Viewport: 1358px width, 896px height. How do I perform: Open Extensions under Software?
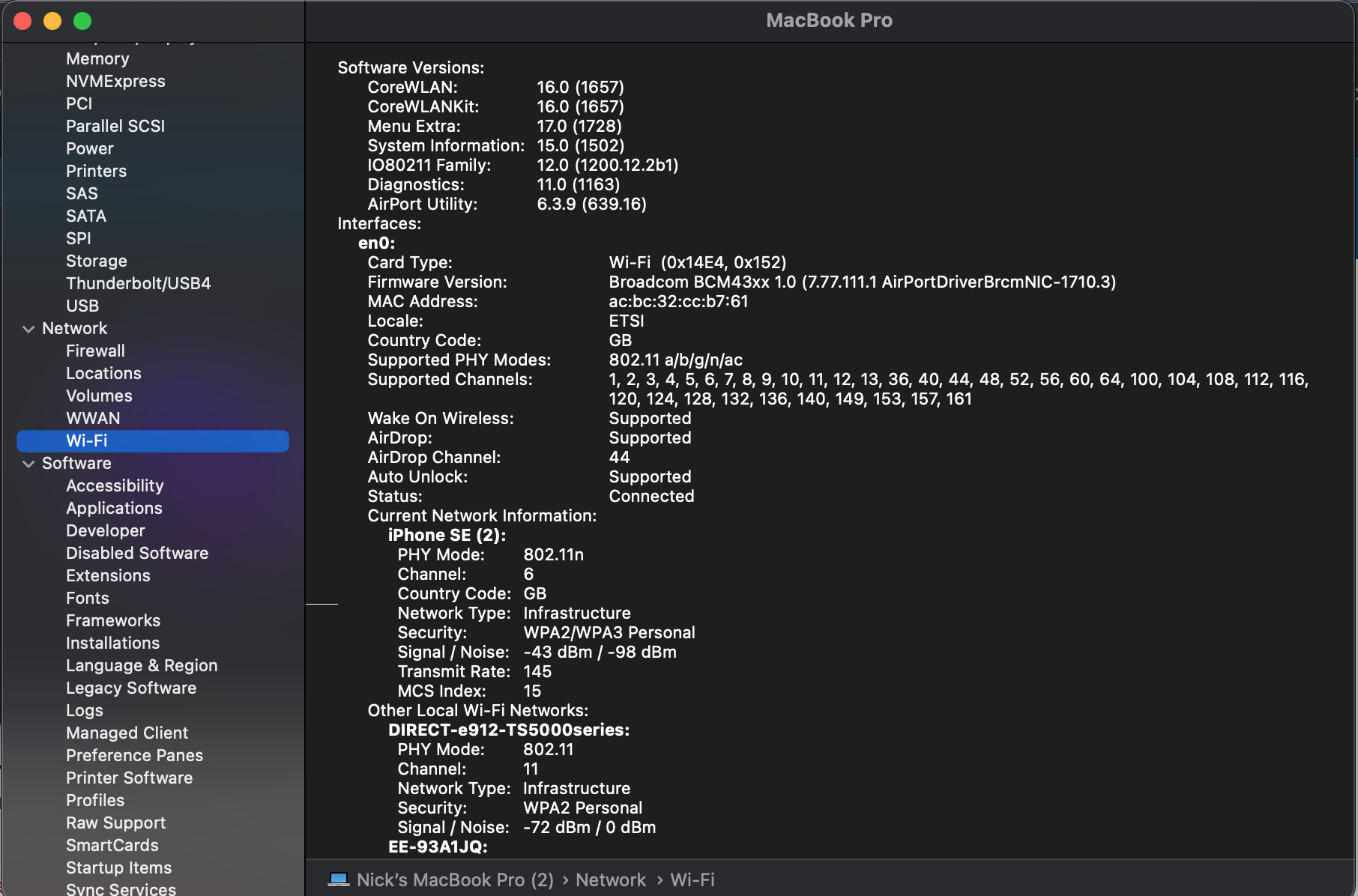(x=108, y=575)
